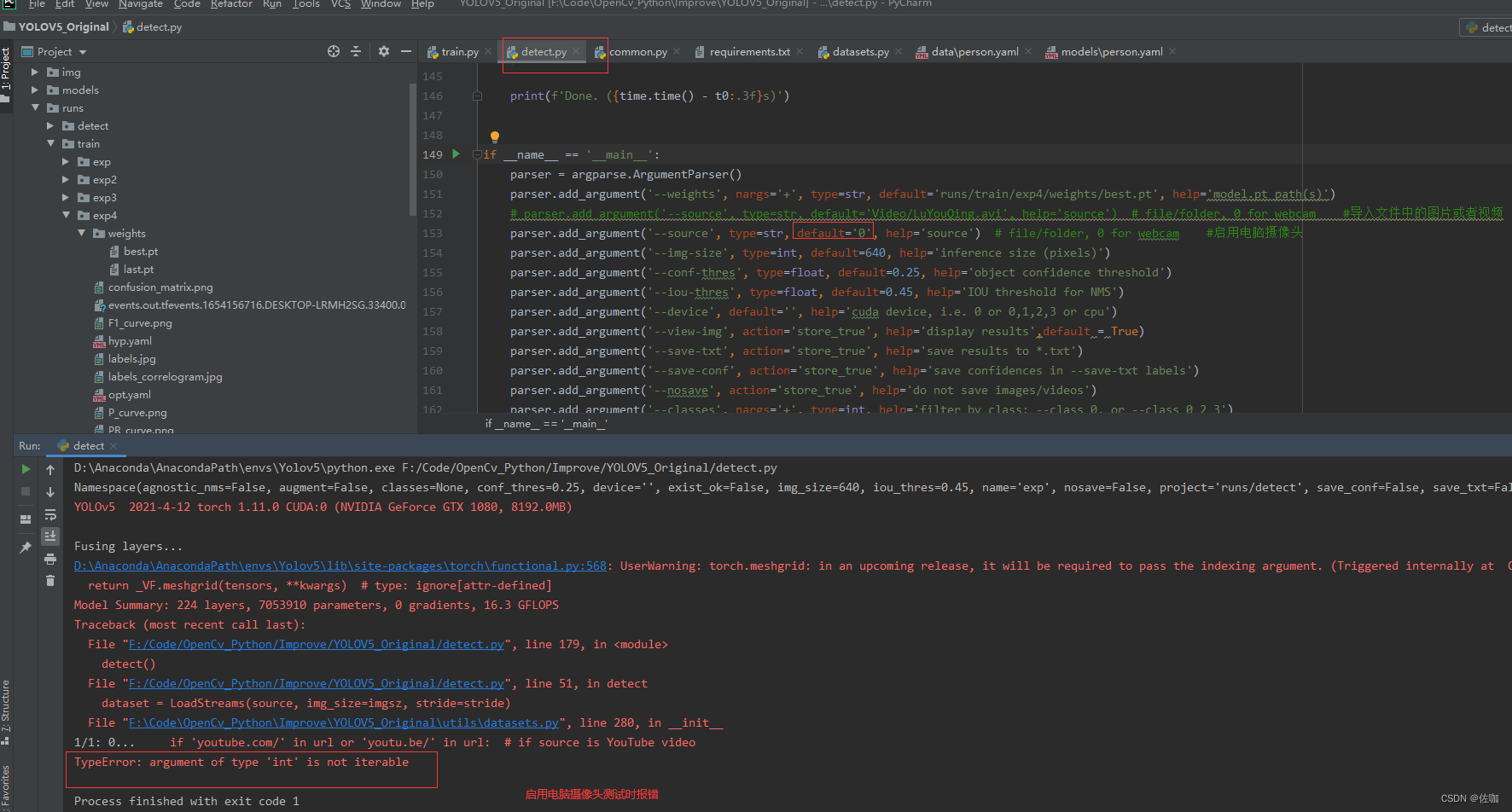Open utils\datasets.py line 280 traceback link
Screen dimensions: 1512x812
[x=344, y=723]
